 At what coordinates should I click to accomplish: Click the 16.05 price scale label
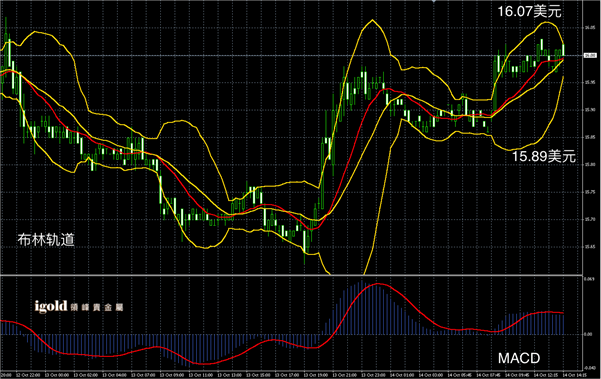point(590,28)
